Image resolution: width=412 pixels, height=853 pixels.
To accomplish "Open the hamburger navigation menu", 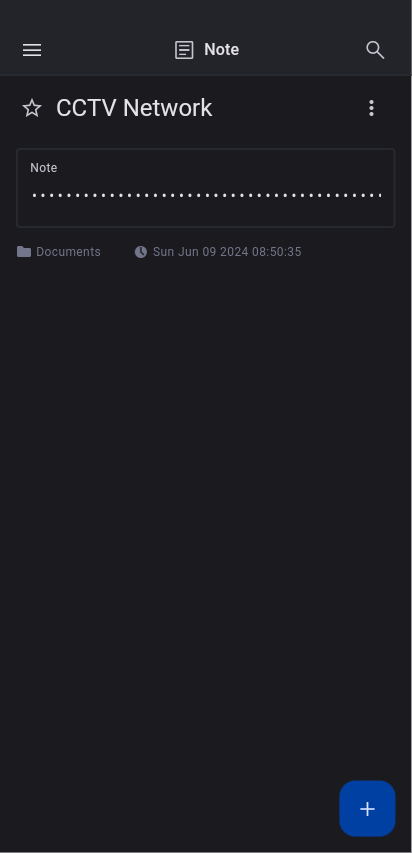I will pyautogui.click(x=32, y=50).
